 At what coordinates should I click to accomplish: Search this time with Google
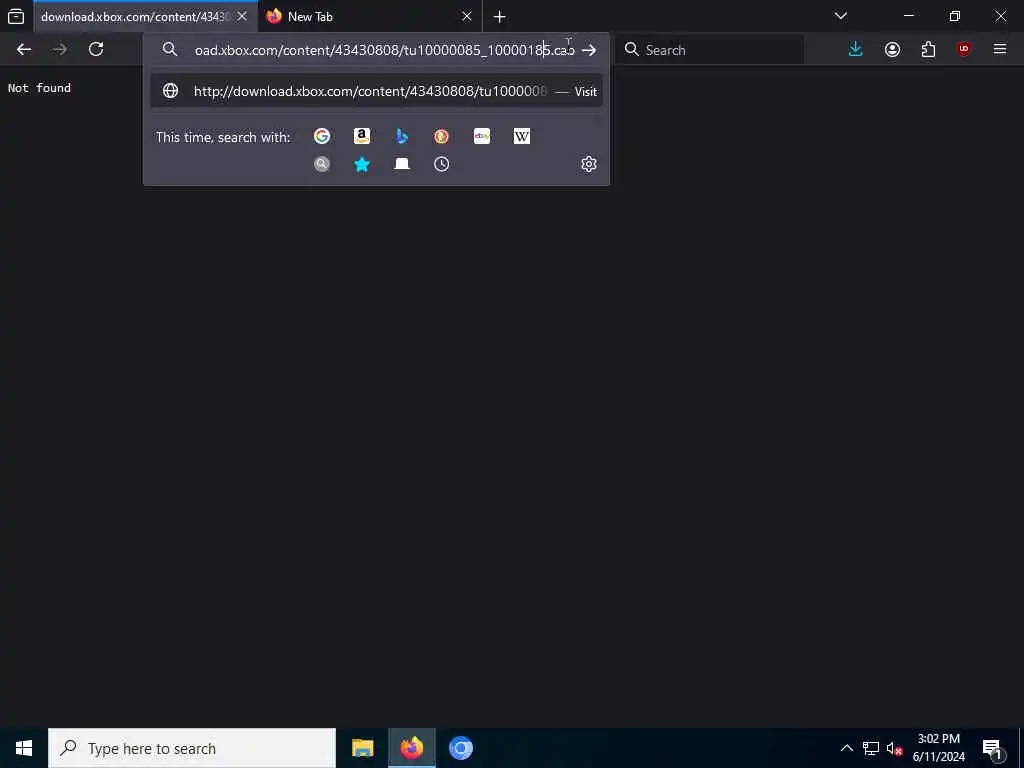point(322,136)
